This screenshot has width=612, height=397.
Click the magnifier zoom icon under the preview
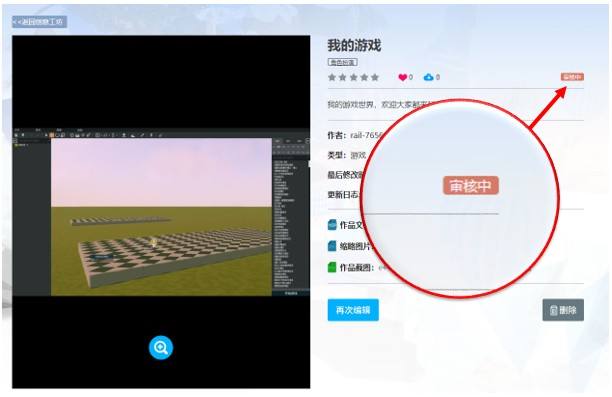pos(161,347)
